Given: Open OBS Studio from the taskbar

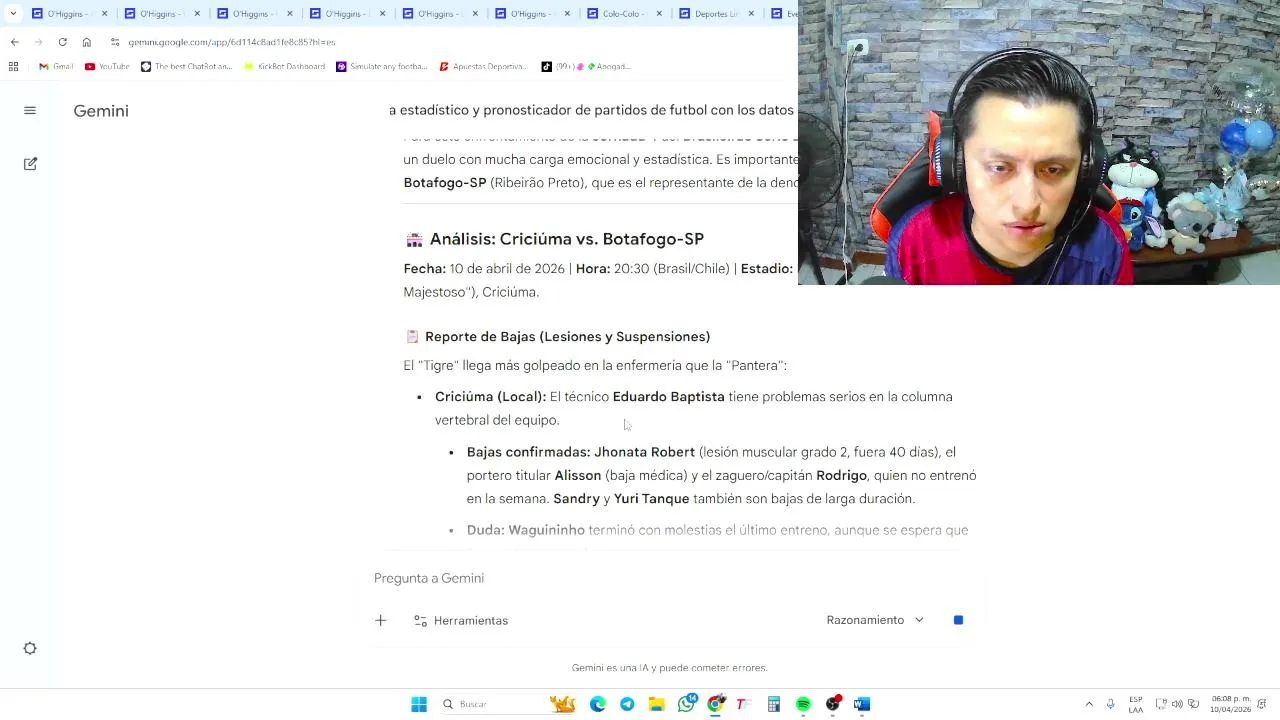Looking at the screenshot, I should [x=832, y=704].
